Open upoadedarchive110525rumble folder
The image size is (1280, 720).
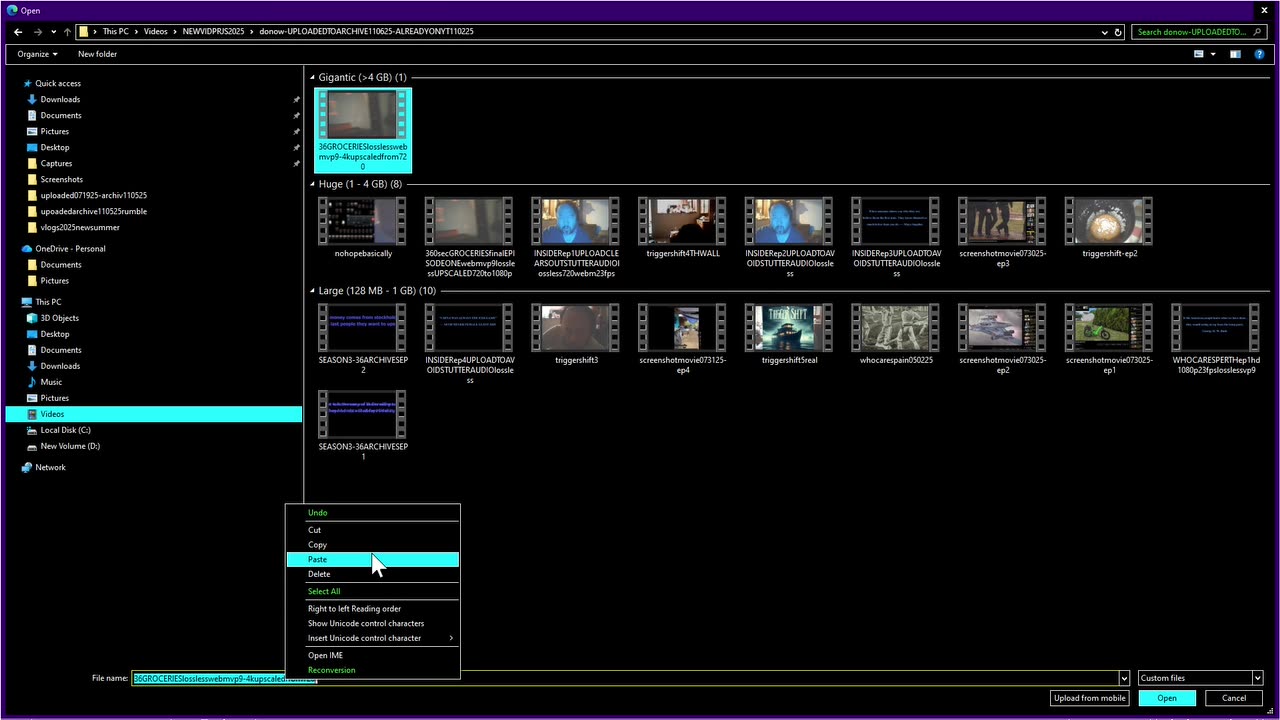[x=93, y=211]
